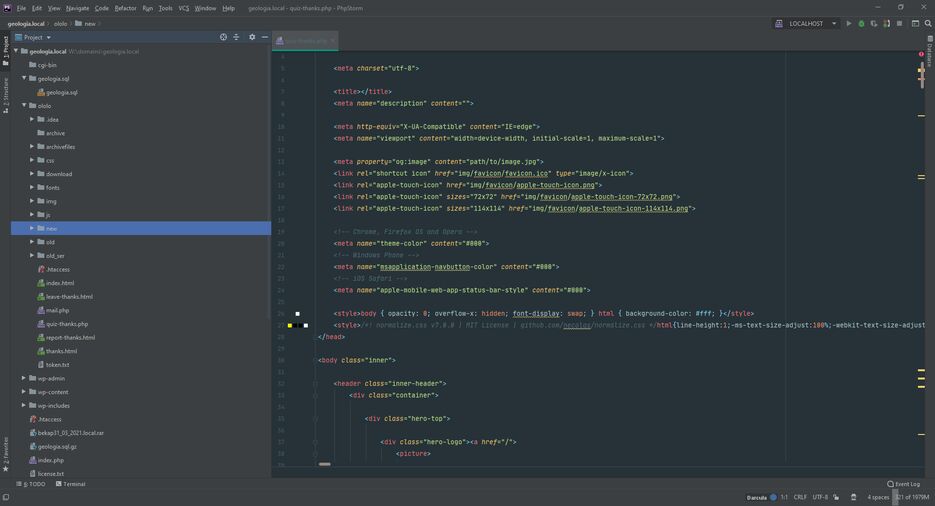Click the Stop square icon in the toolbar
This screenshot has width=935, height=506.
pyautogui.click(x=899, y=24)
